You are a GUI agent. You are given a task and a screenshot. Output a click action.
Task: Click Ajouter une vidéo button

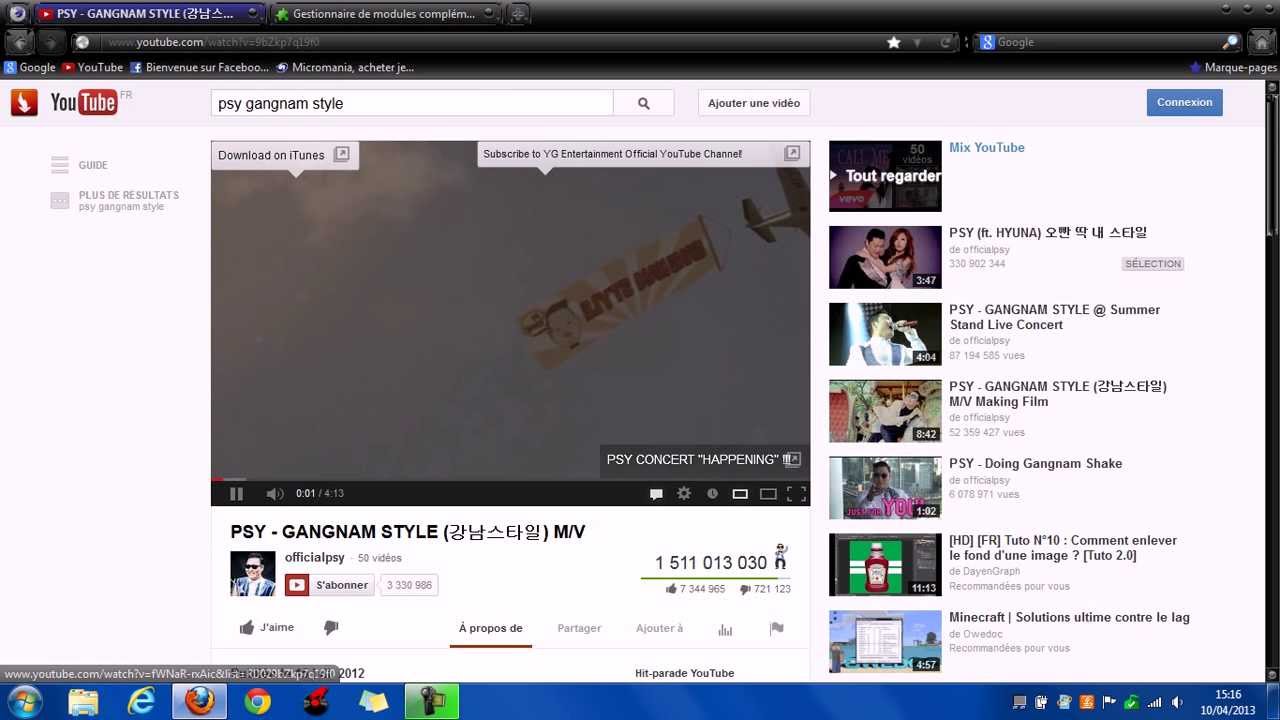[754, 103]
